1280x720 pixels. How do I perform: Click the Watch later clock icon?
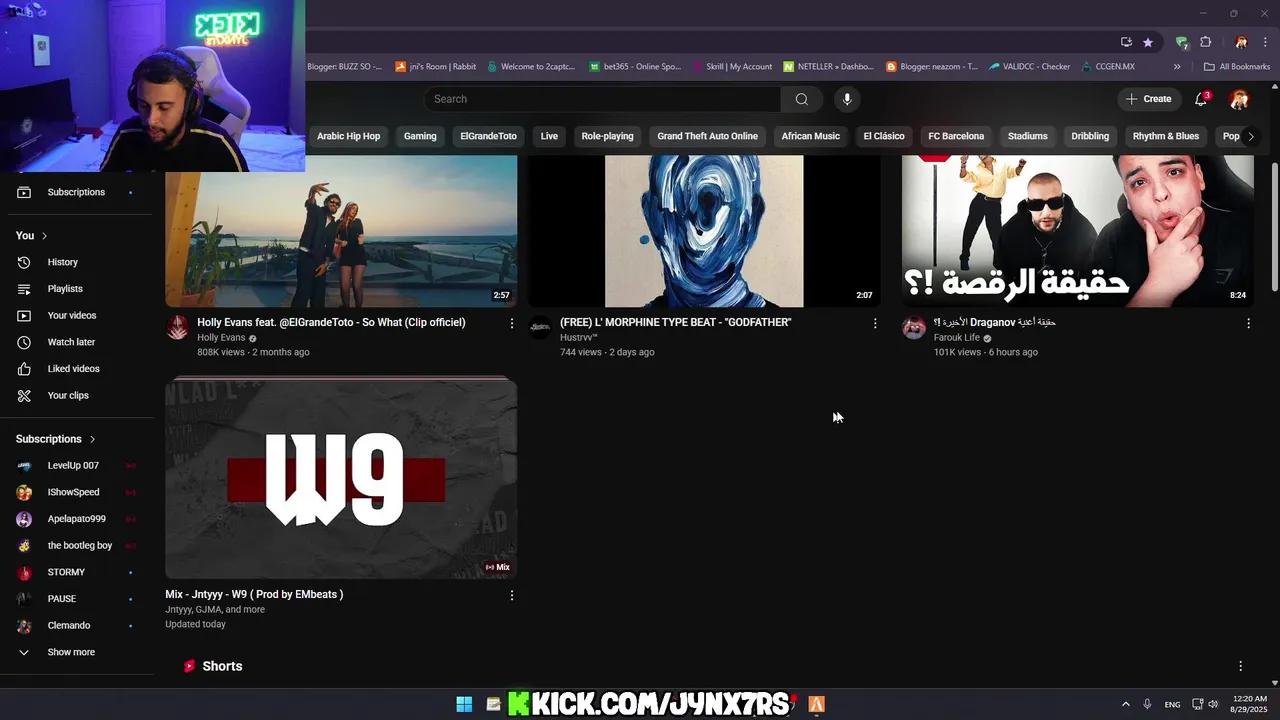(24, 342)
